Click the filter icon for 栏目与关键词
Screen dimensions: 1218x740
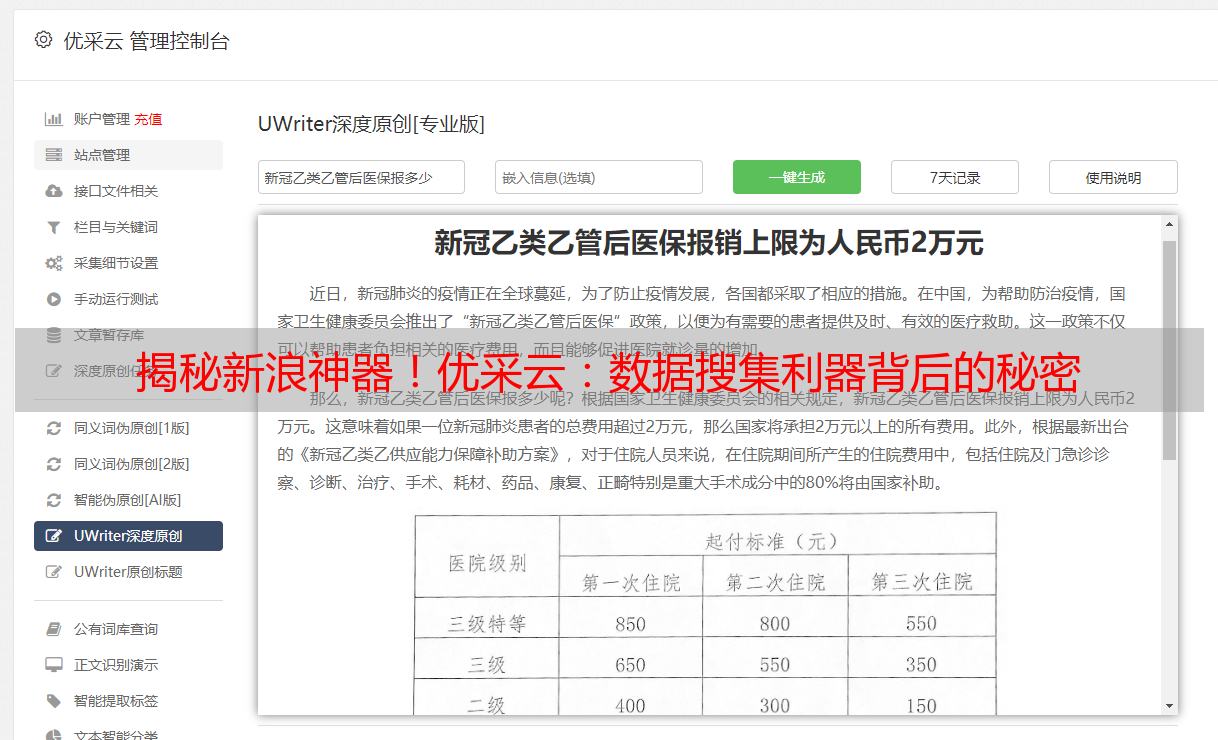click(x=54, y=227)
